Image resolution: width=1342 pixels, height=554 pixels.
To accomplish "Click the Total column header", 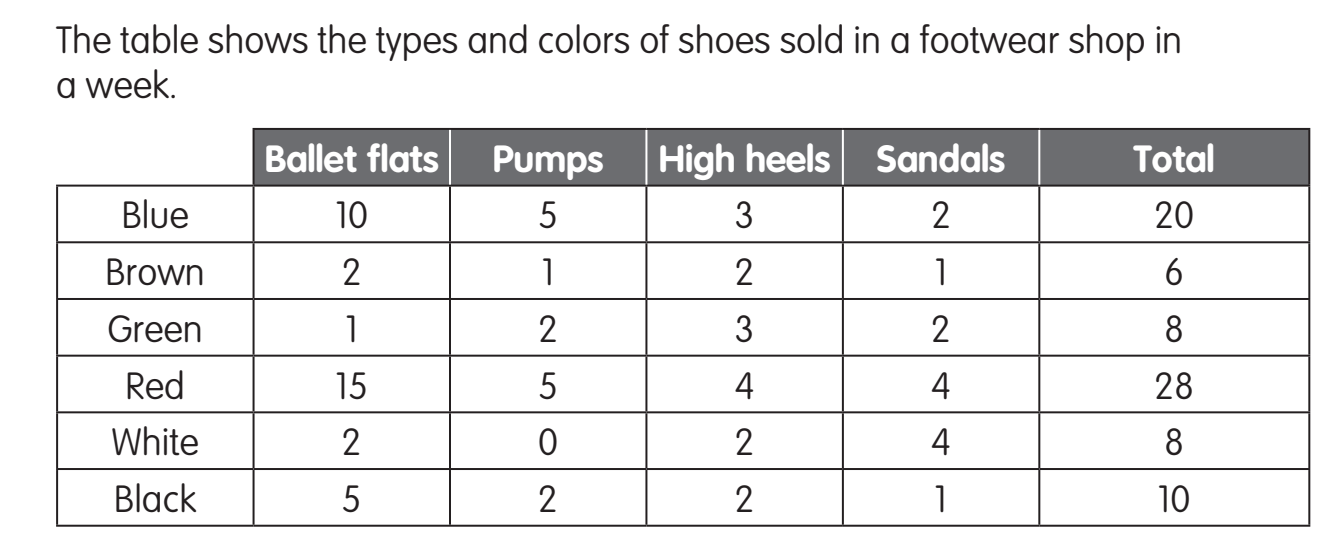I will 1174,159.
